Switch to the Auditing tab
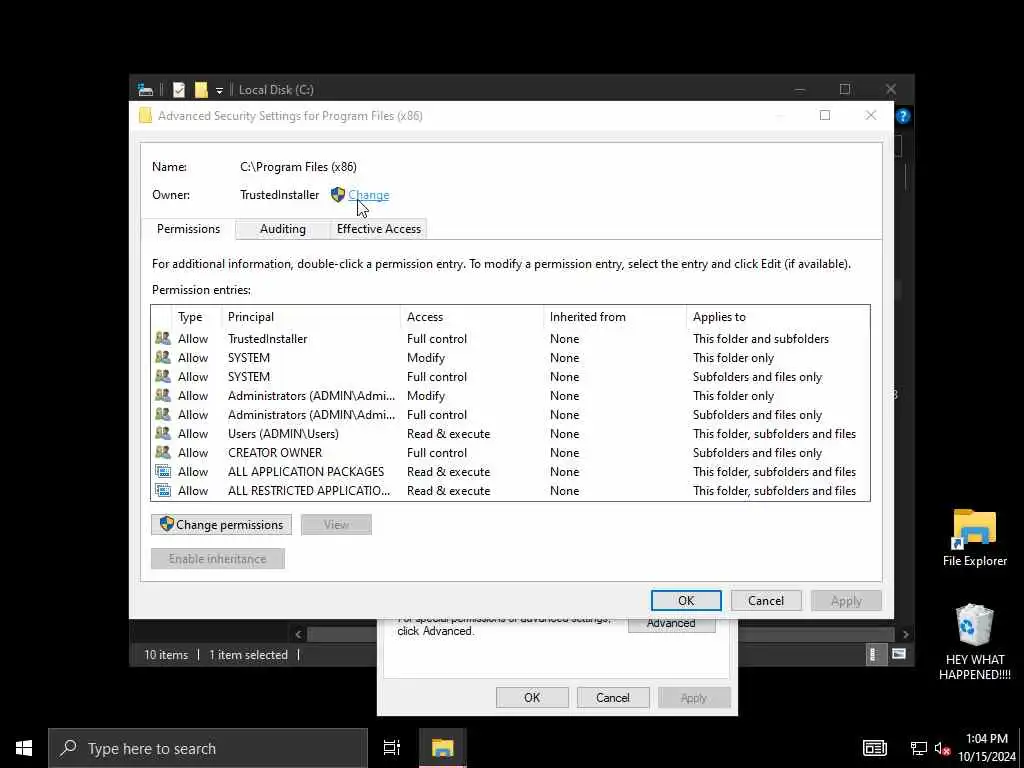This screenshot has height=768, width=1024. (282, 229)
